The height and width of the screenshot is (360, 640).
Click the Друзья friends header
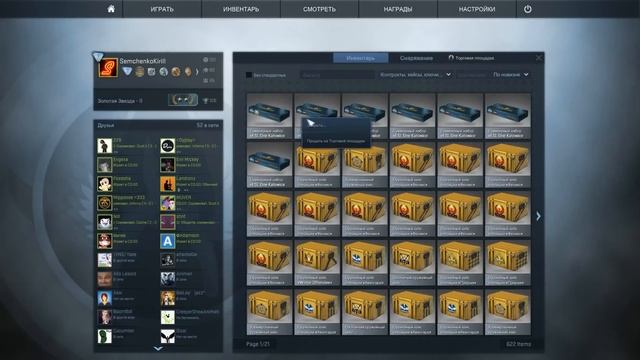[106, 125]
